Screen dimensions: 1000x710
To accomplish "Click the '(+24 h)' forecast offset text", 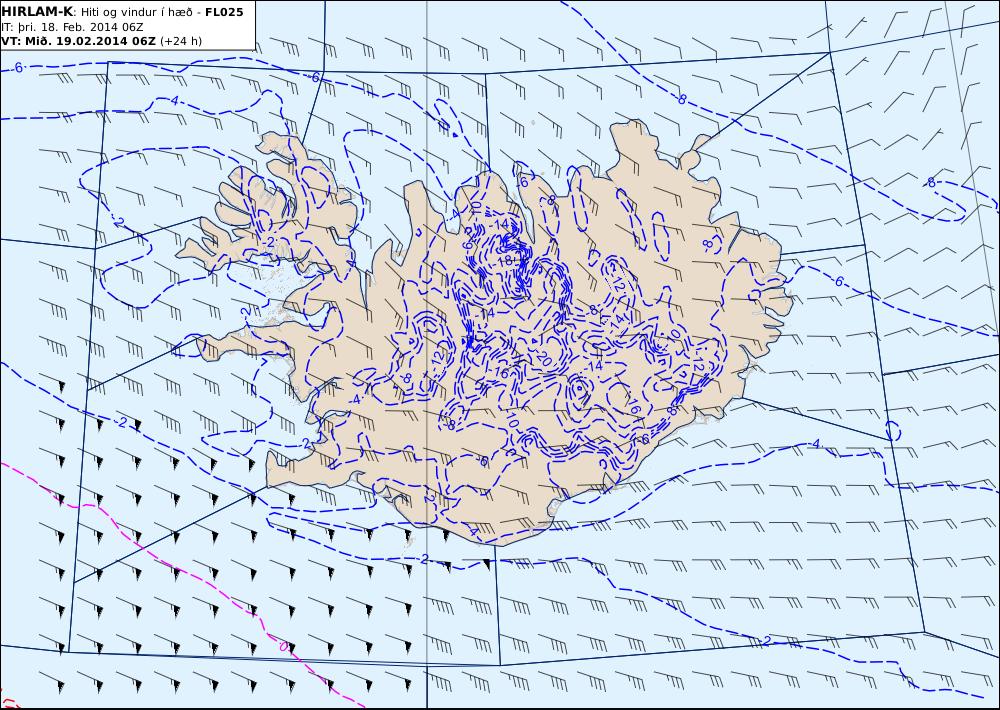I will pyautogui.click(x=180, y=41).
